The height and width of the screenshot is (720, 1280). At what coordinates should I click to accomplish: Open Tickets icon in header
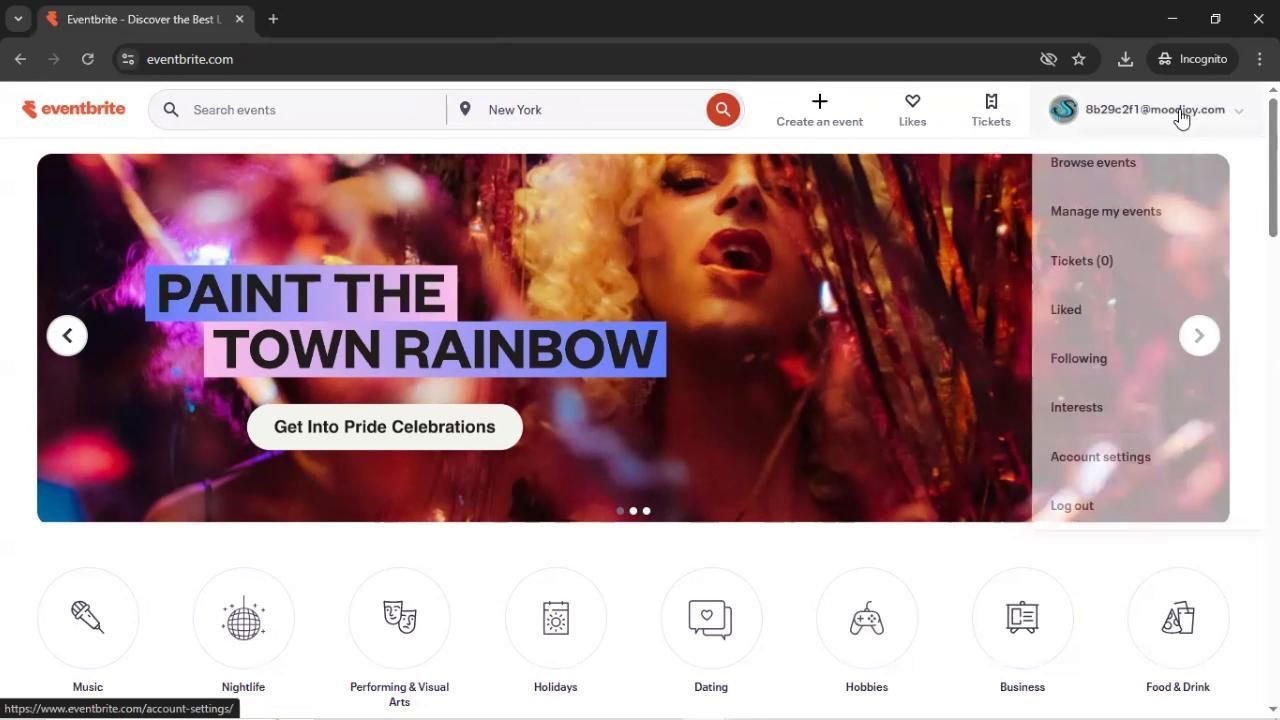(990, 102)
